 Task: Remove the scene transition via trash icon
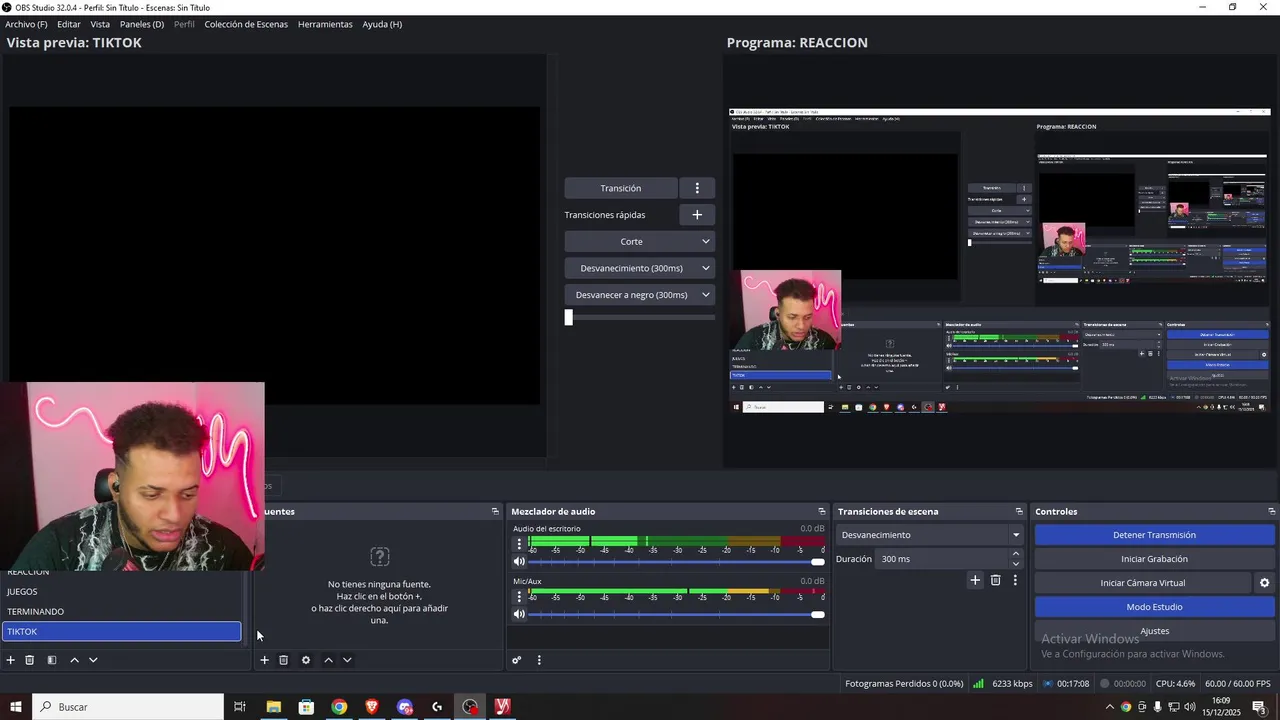pos(995,580)
